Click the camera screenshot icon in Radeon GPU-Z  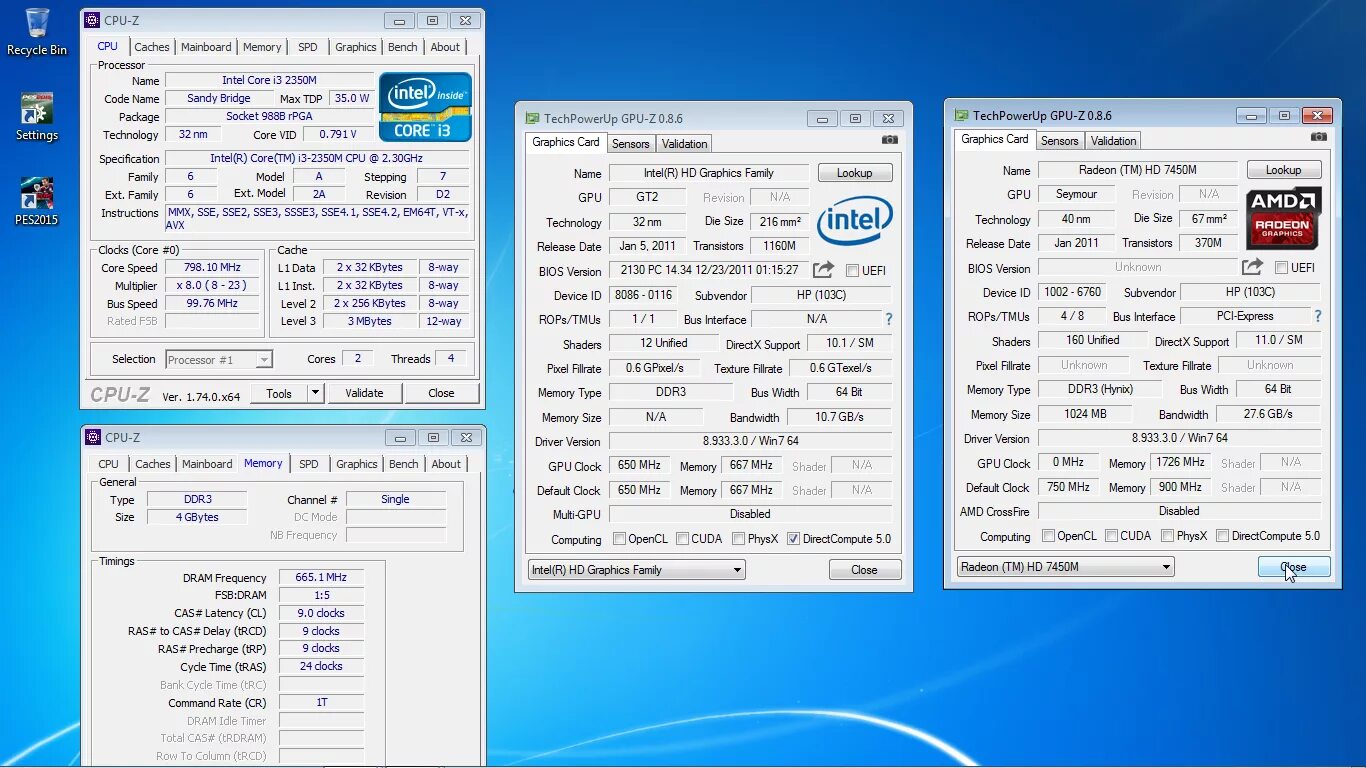[x=1319, y=137]
